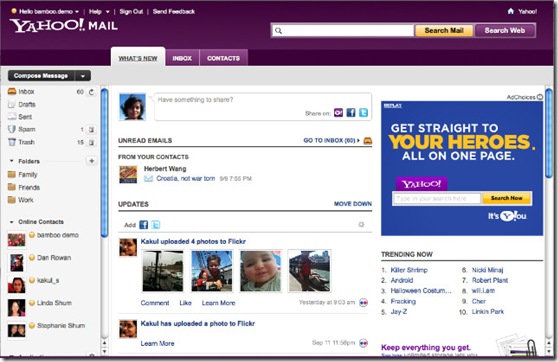Click the Yahoo home icon at top right
The width and height of the screenshot is (558, 362).
coord(511,11)
